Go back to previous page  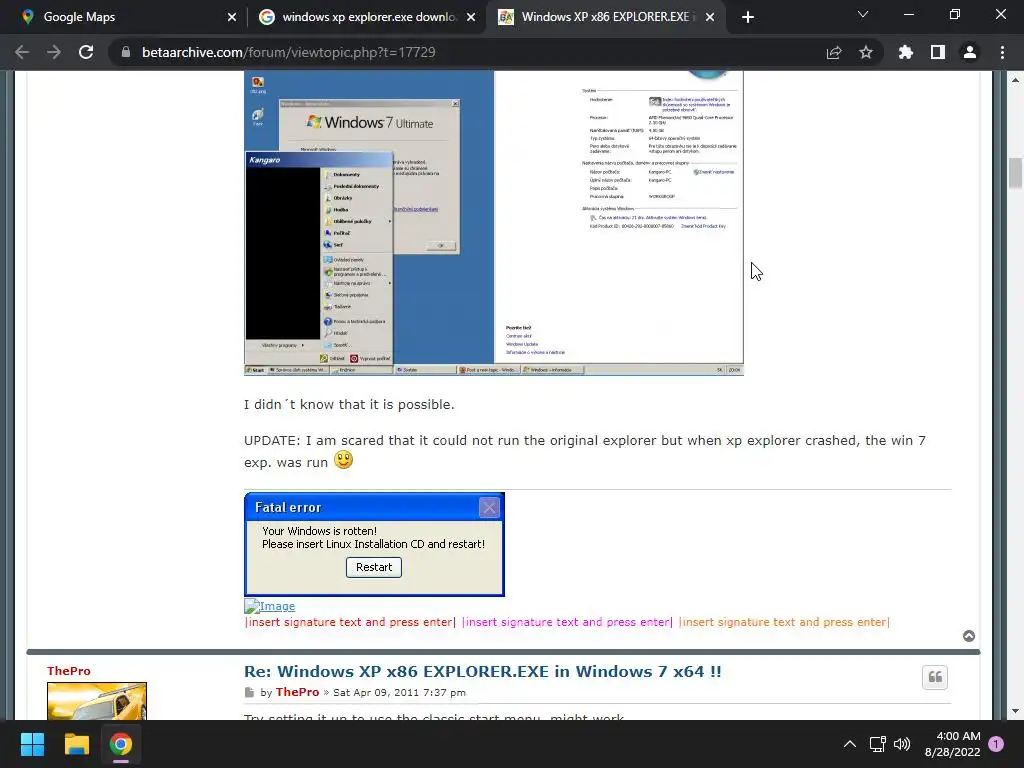22,52
